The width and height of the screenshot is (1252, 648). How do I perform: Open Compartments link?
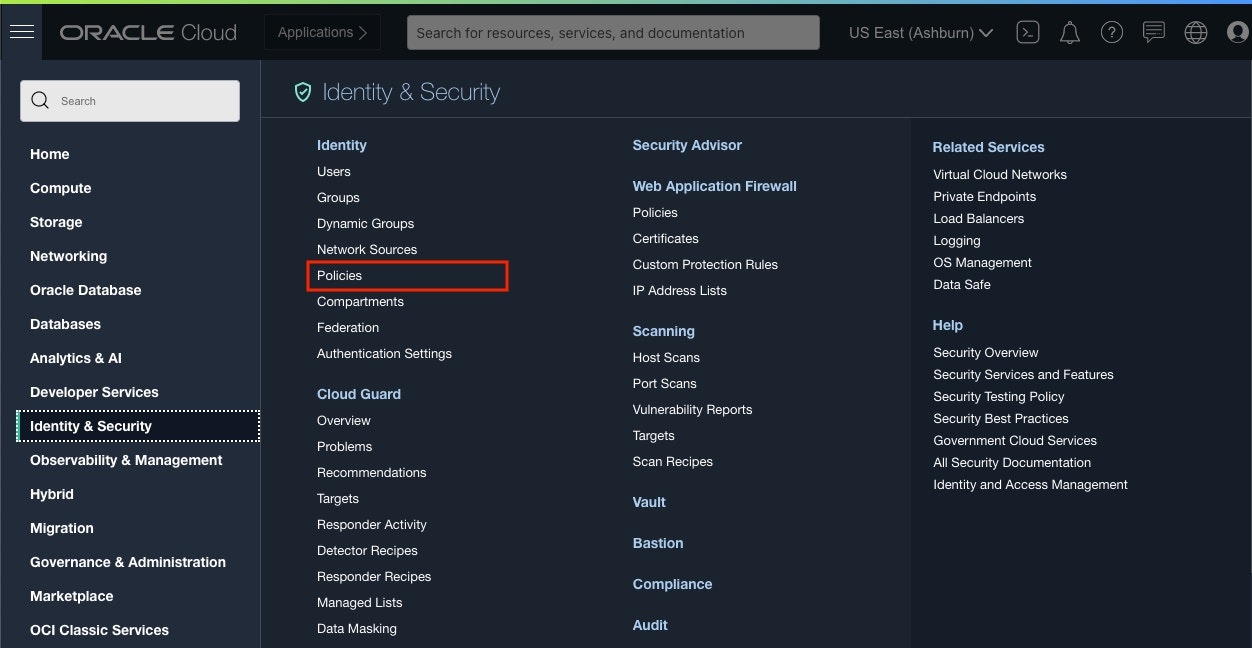coord(360,302)
